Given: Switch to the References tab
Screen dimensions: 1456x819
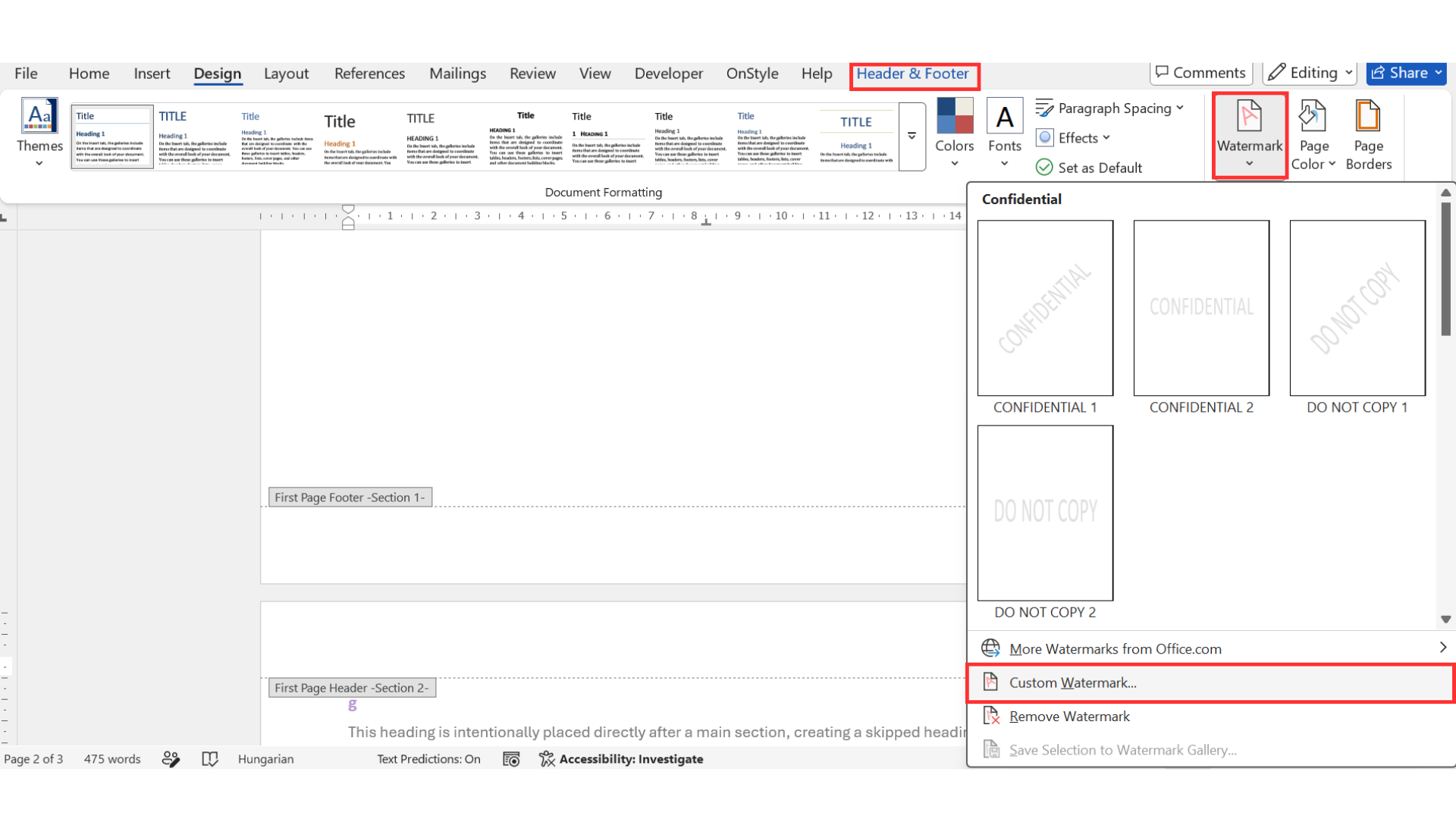Looking at the screenshot, I should pyautogui.click(x=369, y=74).
